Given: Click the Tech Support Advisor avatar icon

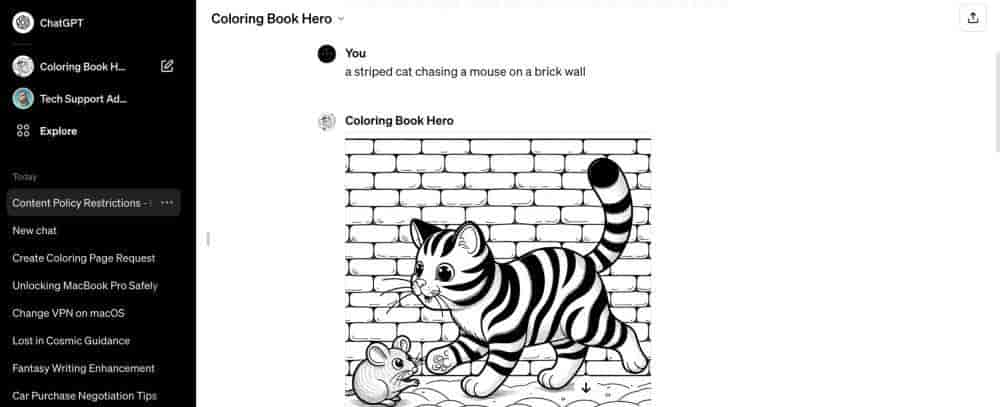Looking at the screenshot, I should [23, 99].
